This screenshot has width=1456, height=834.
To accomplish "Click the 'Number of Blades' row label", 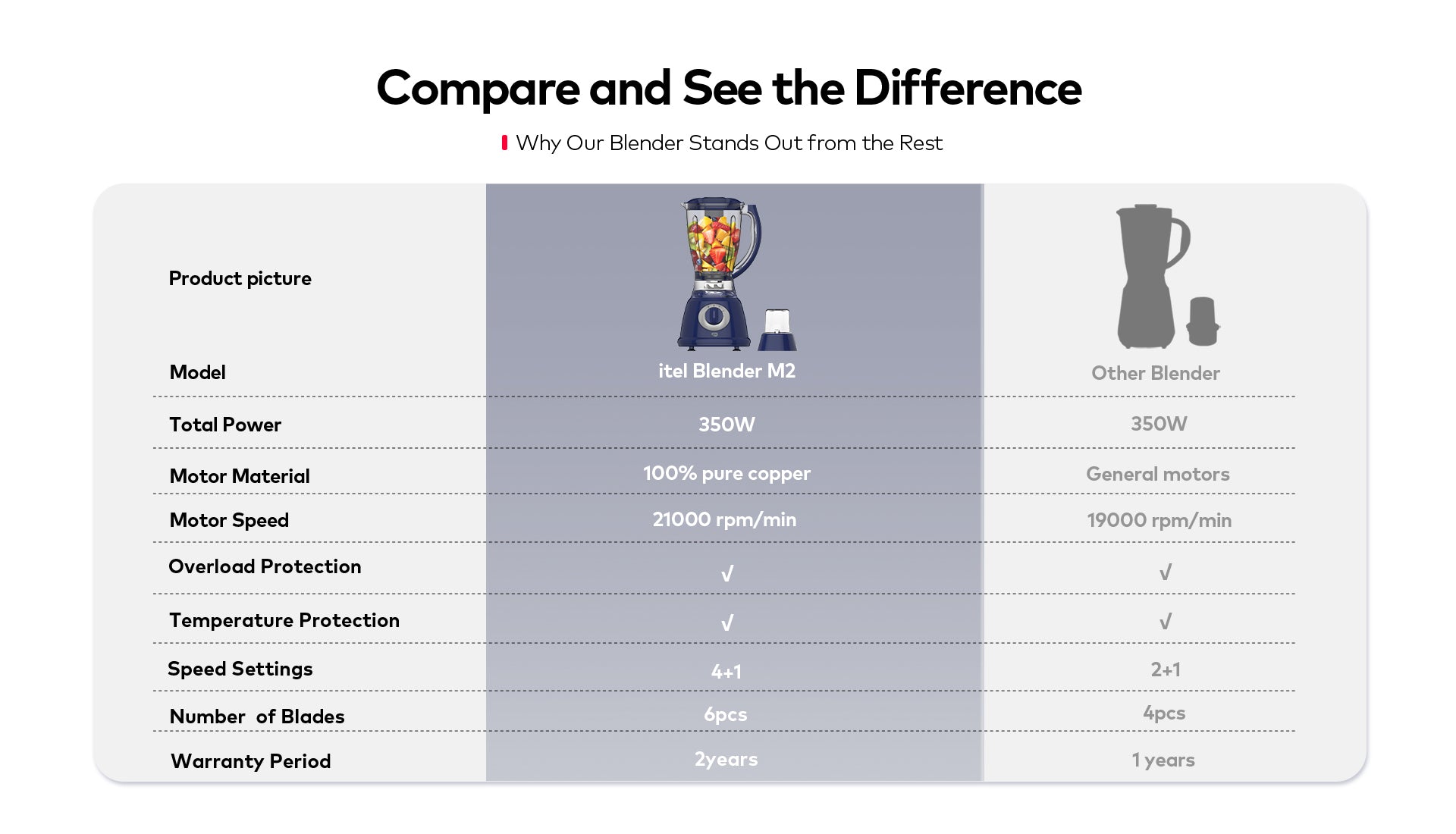I will (256, 716).
